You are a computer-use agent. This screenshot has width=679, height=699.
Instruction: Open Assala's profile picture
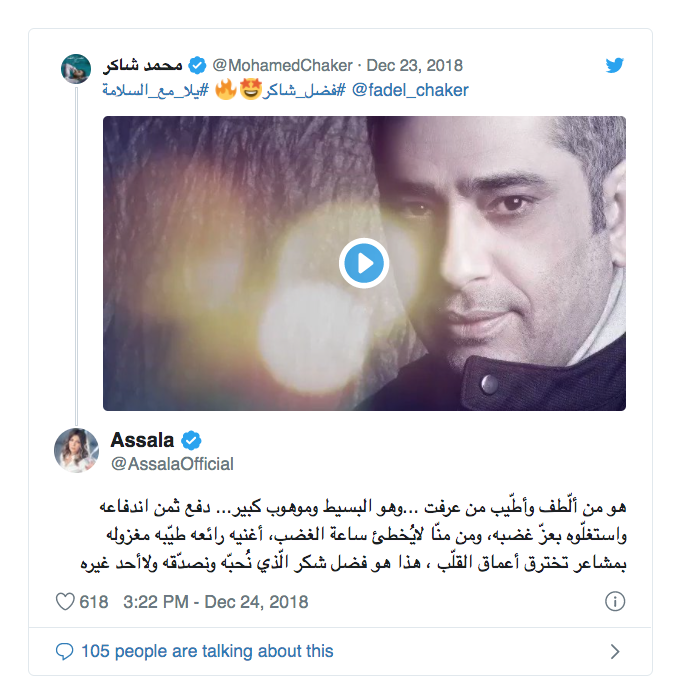click(76, 450)
